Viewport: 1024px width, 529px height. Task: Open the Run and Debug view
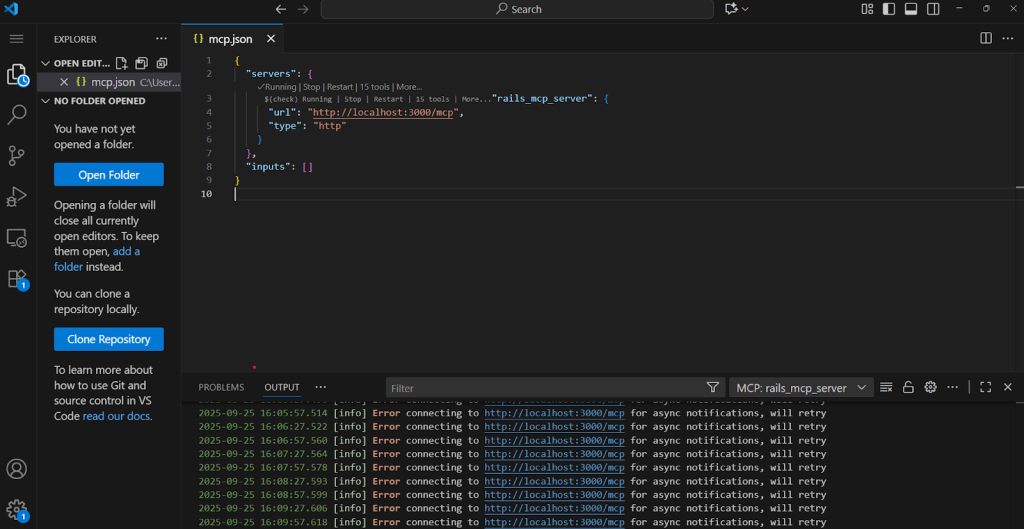(17, 196)
